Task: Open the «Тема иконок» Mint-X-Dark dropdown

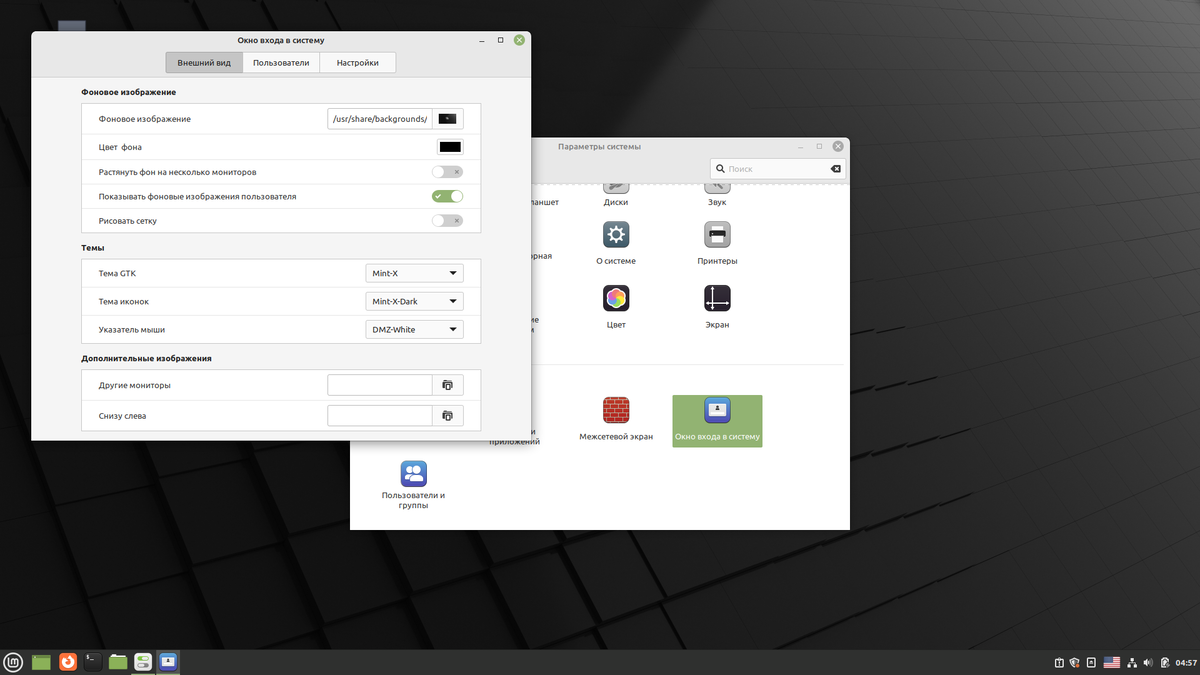Action: click(414, 301)
